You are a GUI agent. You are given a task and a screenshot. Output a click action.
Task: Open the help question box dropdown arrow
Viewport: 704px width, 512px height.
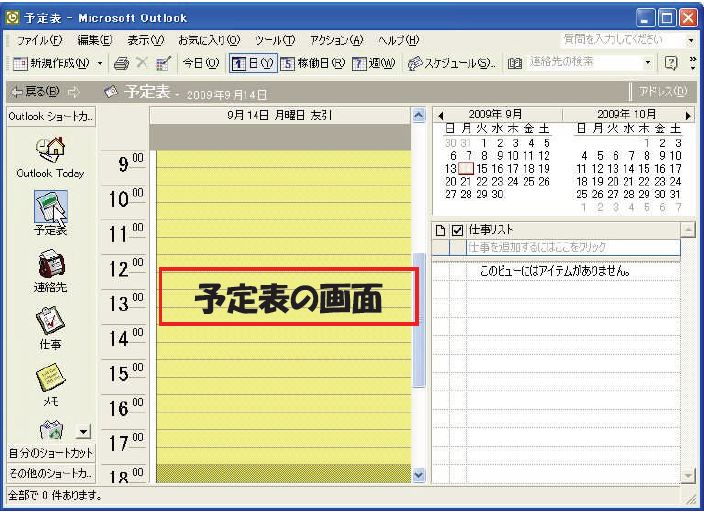(x=691, y=41)
